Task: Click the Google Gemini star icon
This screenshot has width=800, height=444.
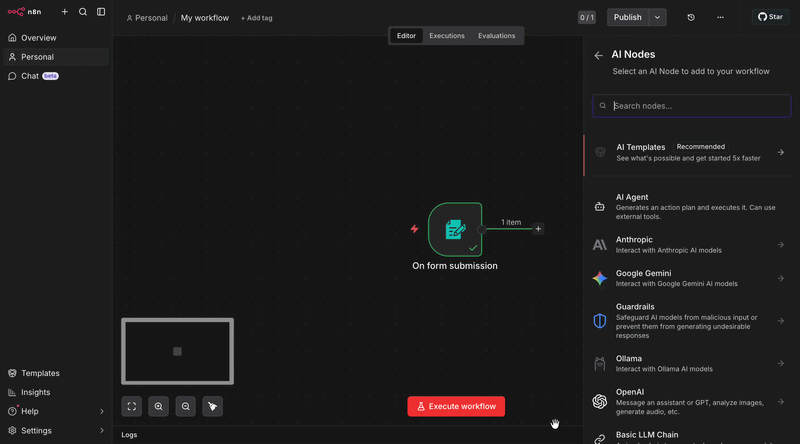Action: 599,279
